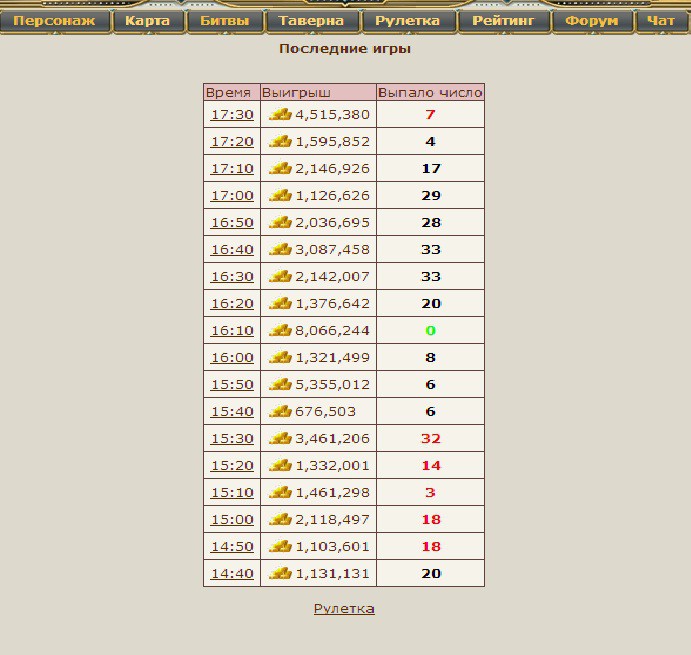Click gold icon beside 5,355,012
Viewport: 691px width, 655px height.
pyautogui.click(x=280, y=384)
